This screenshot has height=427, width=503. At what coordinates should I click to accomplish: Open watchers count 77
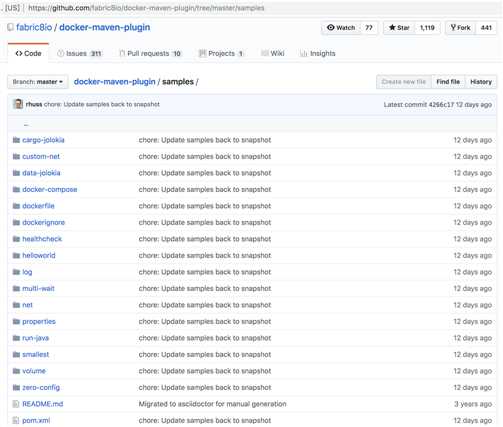[x=369, y=28]
